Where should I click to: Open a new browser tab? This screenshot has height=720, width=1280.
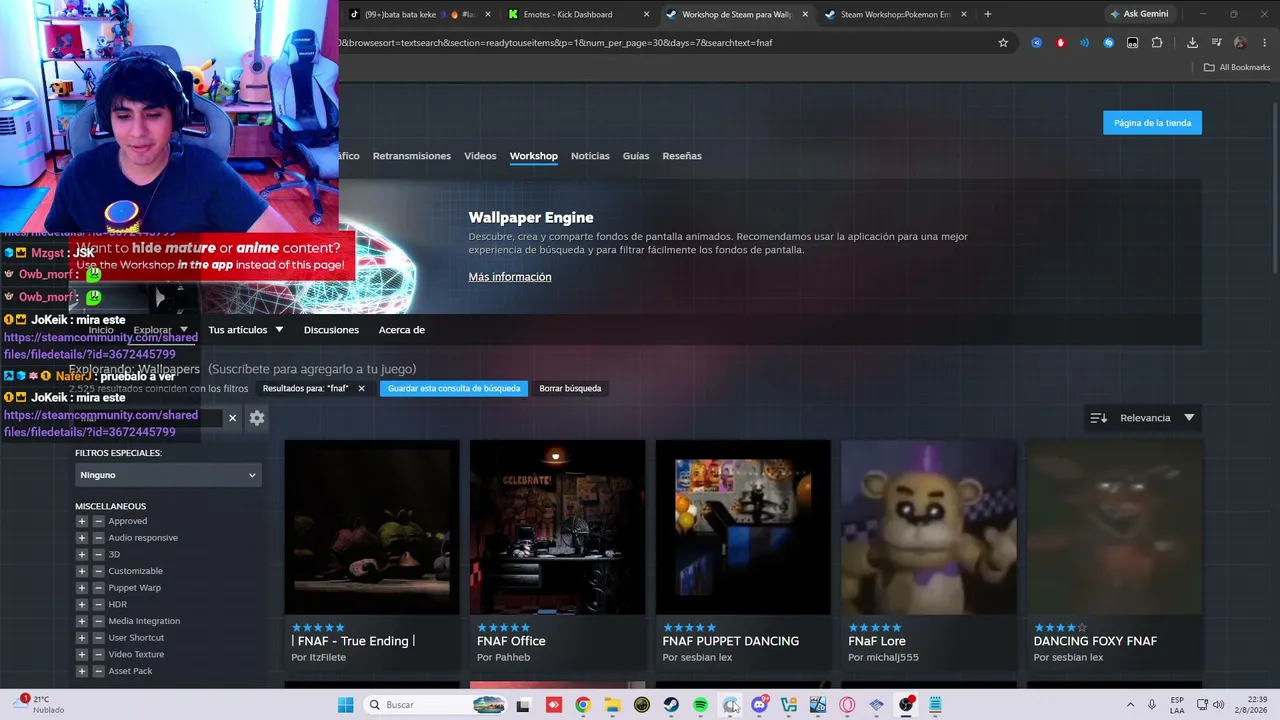click(987, 14)
